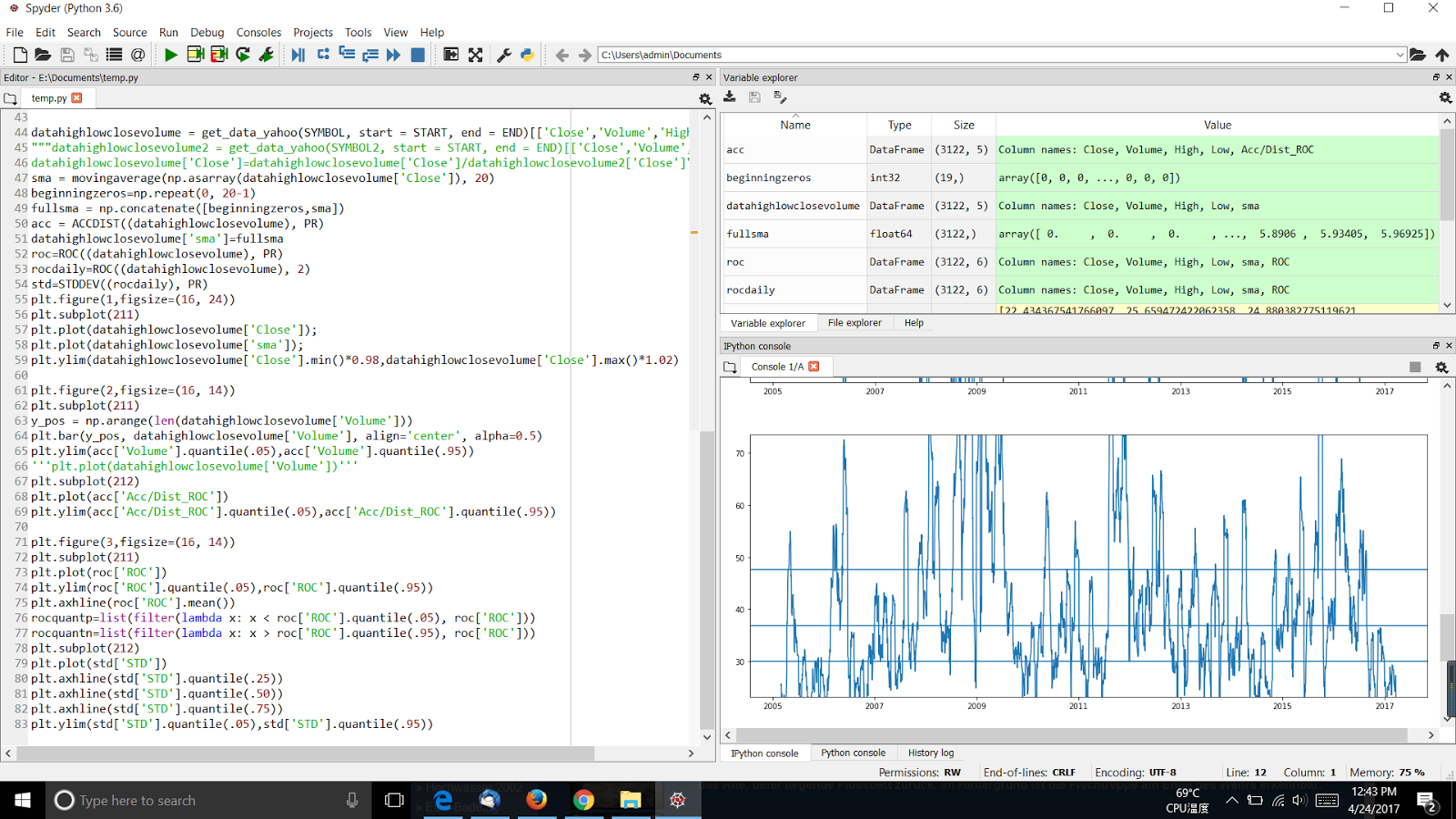This screenshot has height=819, width=1456.
Task: Browse for a working directory
Action: (1418, 56)
